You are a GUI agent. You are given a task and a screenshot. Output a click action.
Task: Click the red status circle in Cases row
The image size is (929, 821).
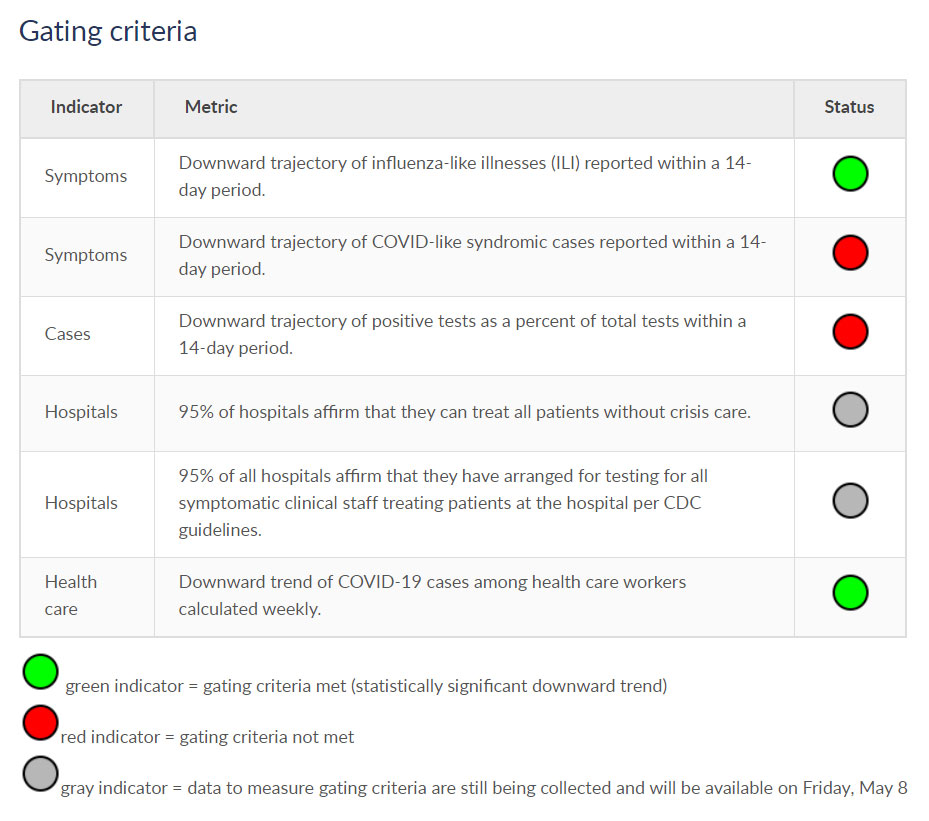point(850,331)
